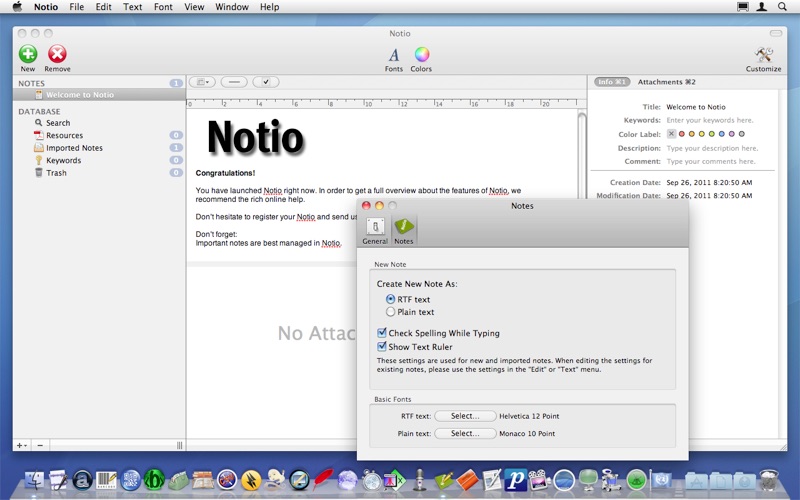The width and height of the screenshot is (800, 500).
Task: Click toolbar toggle pill in Notio title bar
Action: point(776,33)
